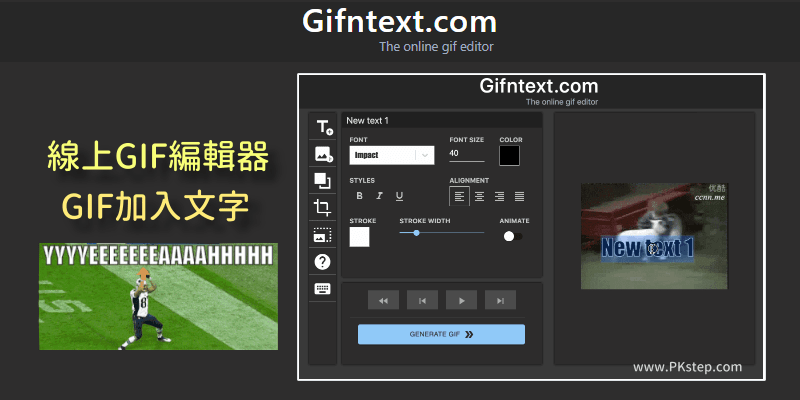Toggle Underline text style
This screenshot has height=400, width=800.
[x=399, y=196]
